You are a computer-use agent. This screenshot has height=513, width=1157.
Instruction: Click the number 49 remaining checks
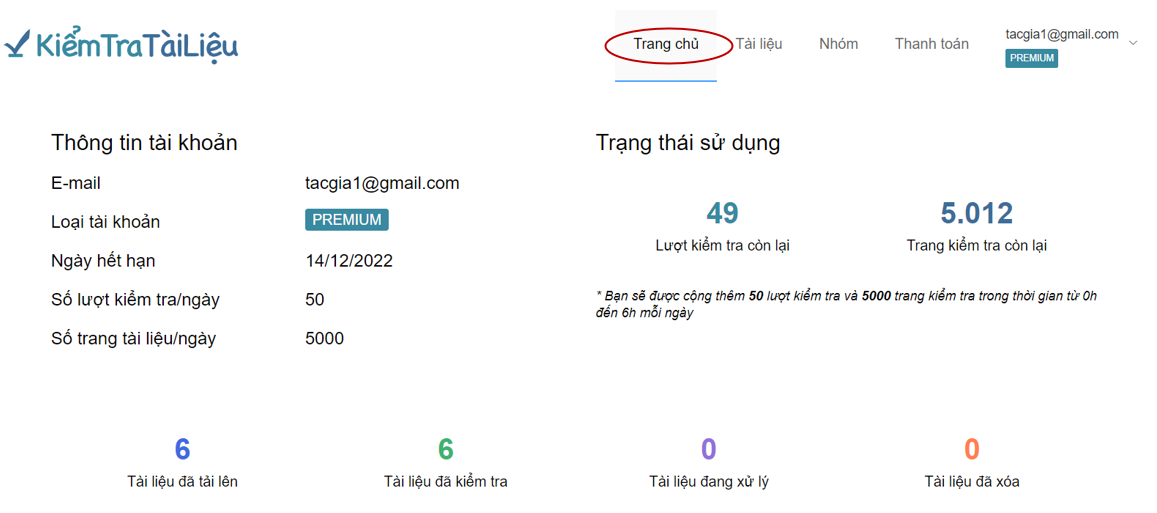pyautogui.click(x=722, y=213)
